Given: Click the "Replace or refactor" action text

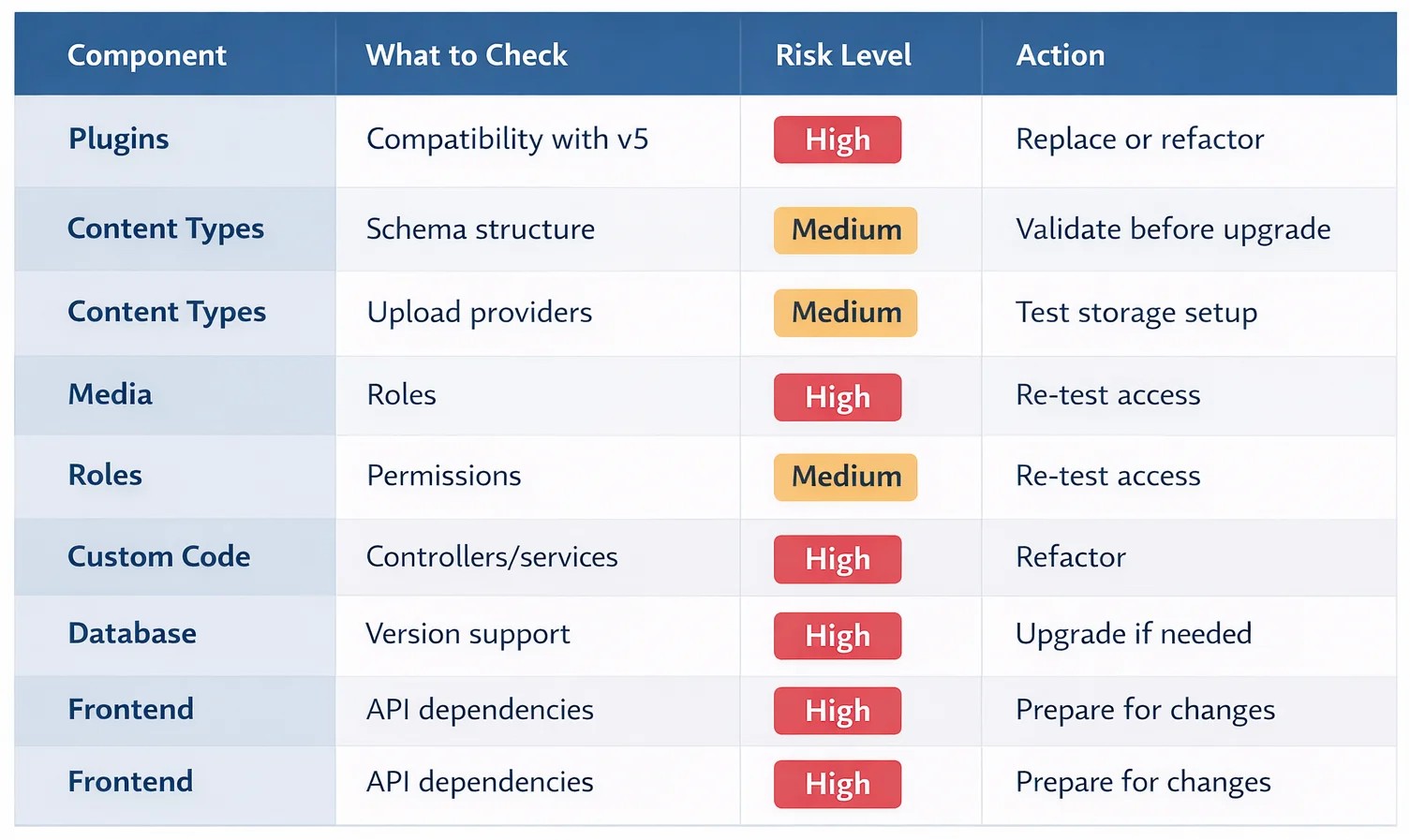Looking at the screenshot, I should pos(1140,140).
